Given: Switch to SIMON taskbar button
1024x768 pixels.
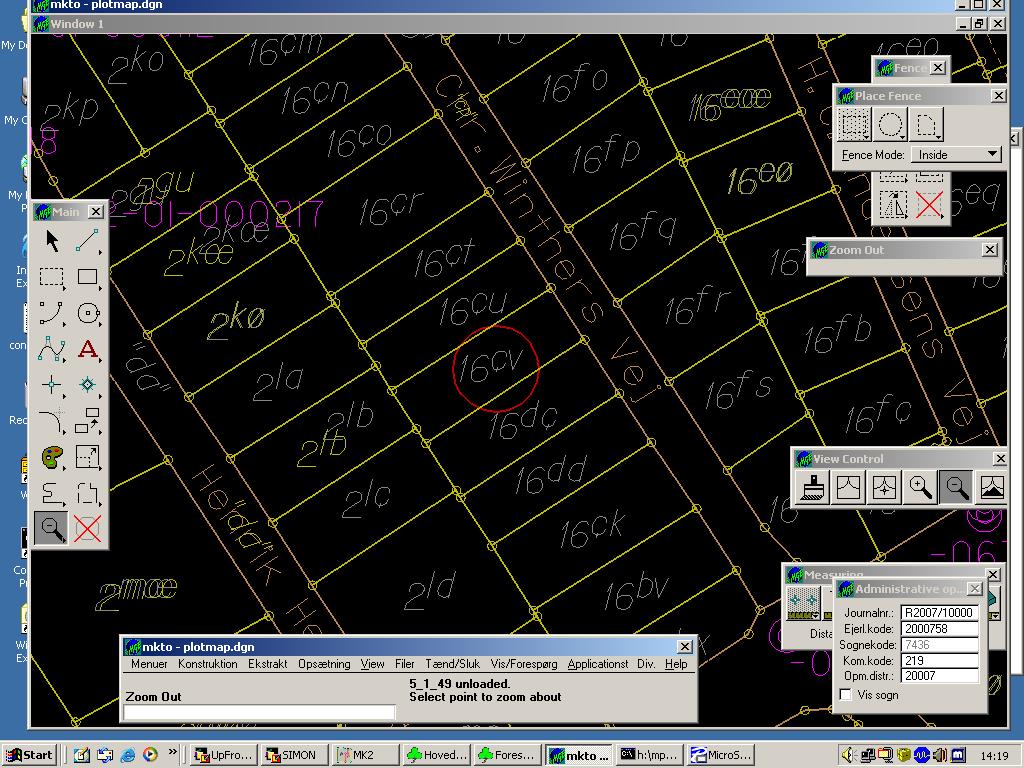Looking at the screenshot, I should point(294,755).
